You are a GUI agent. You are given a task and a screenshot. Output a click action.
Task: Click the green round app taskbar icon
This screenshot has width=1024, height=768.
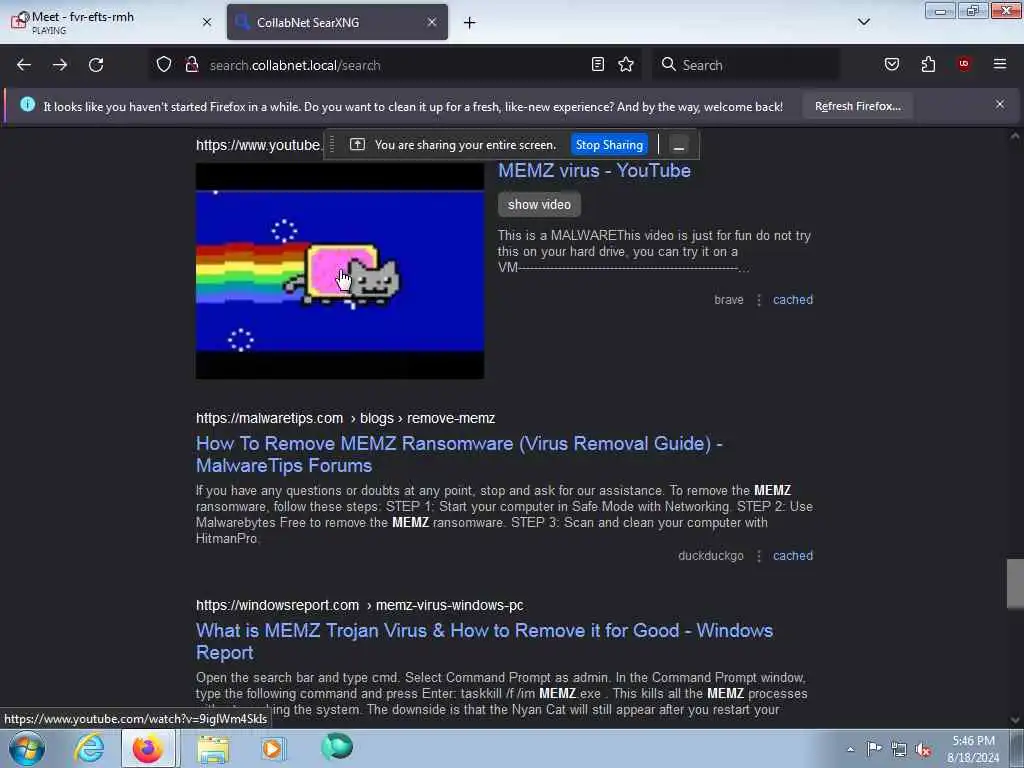coord(337,746)
